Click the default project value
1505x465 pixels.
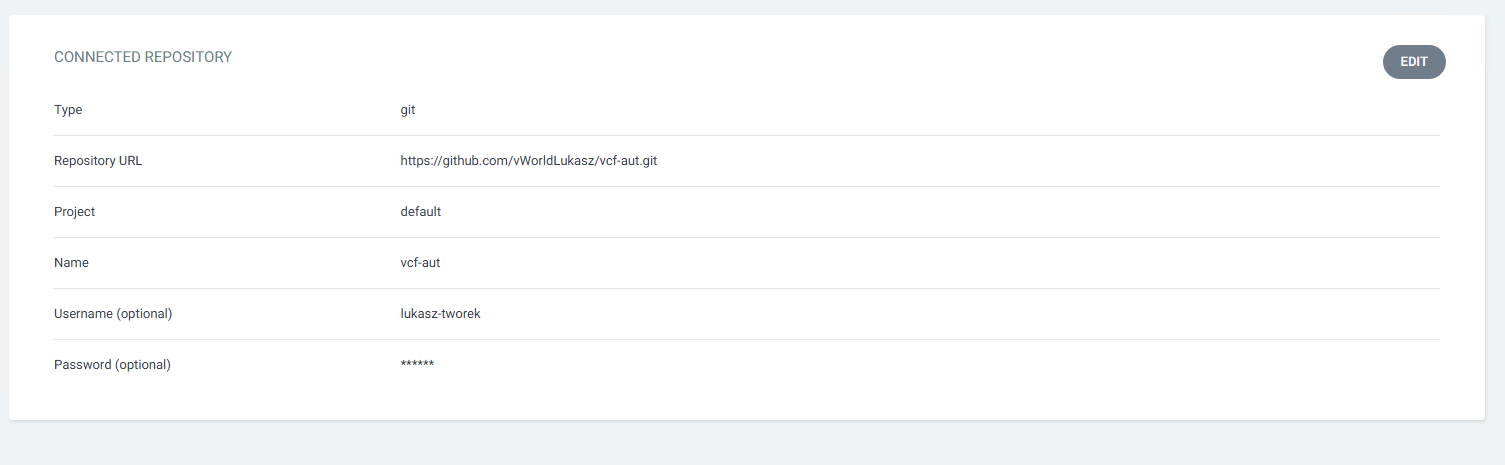point(420,212)
